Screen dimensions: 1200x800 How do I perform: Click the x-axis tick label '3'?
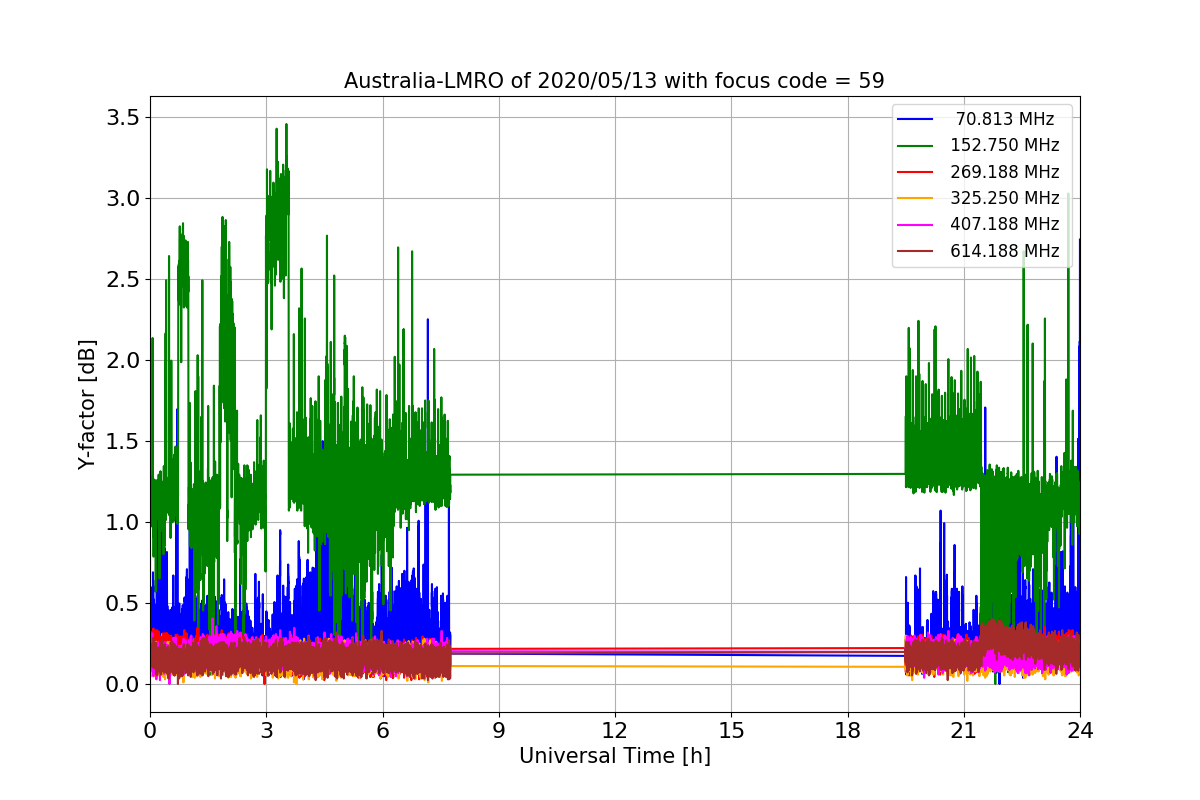pos(266,730)
